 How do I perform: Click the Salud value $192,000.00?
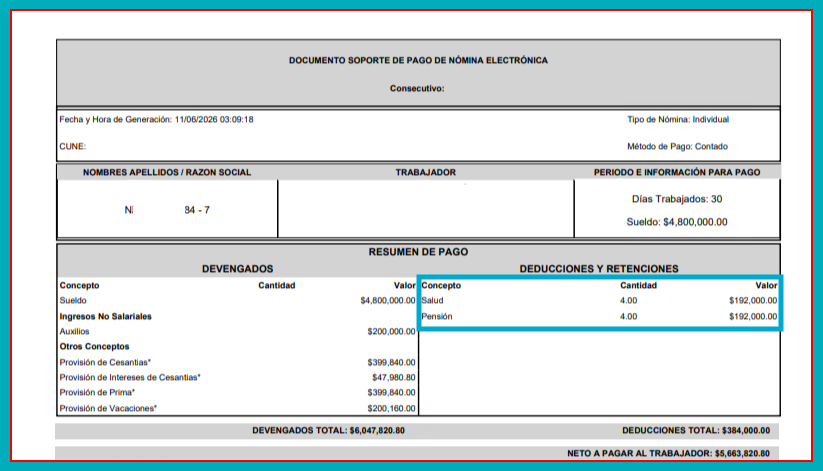point(753,300)
